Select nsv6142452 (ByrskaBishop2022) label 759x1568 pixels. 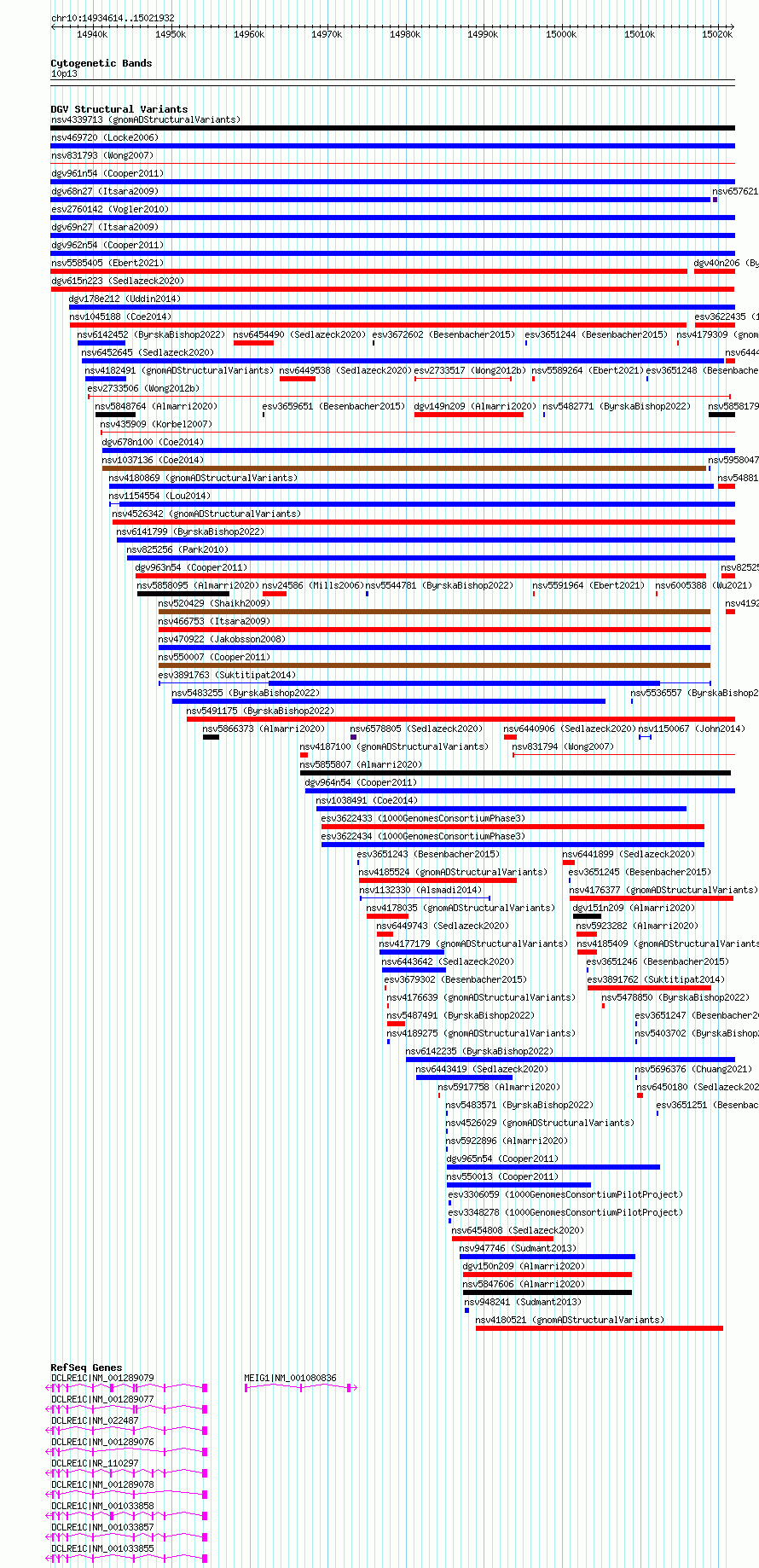[151, 334]
